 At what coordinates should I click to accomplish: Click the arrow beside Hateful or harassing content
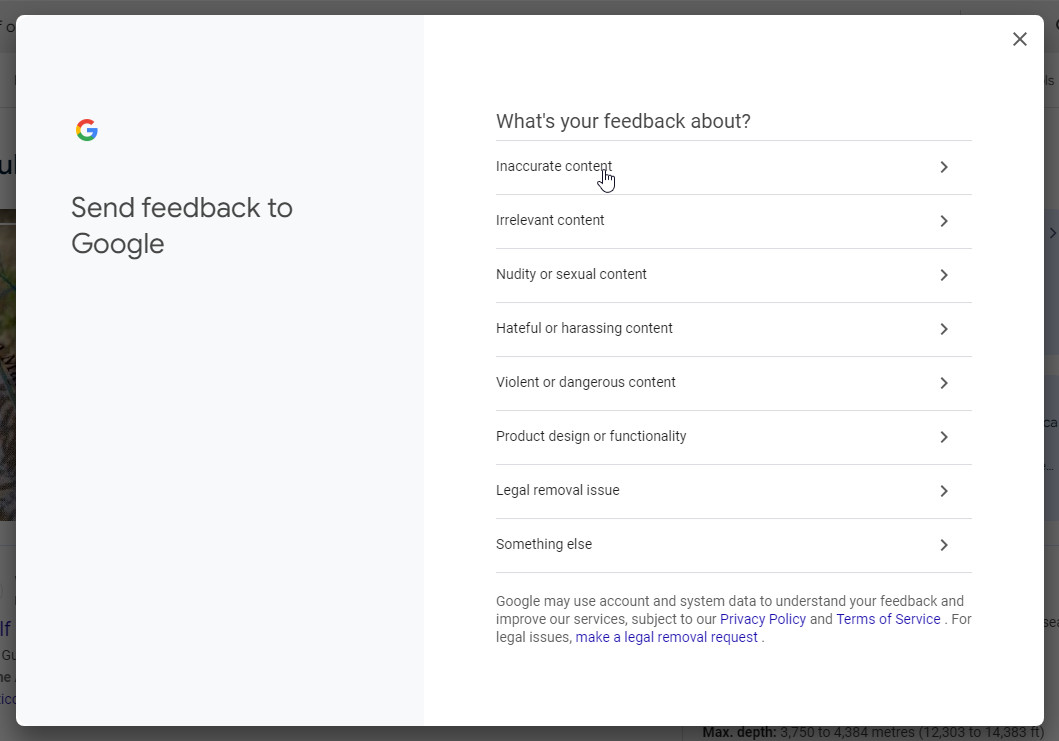[x=943, y=329]
